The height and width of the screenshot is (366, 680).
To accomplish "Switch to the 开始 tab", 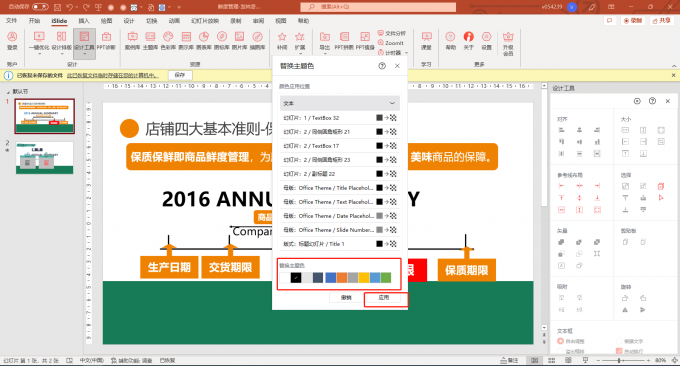I will (x=34, y=21).
